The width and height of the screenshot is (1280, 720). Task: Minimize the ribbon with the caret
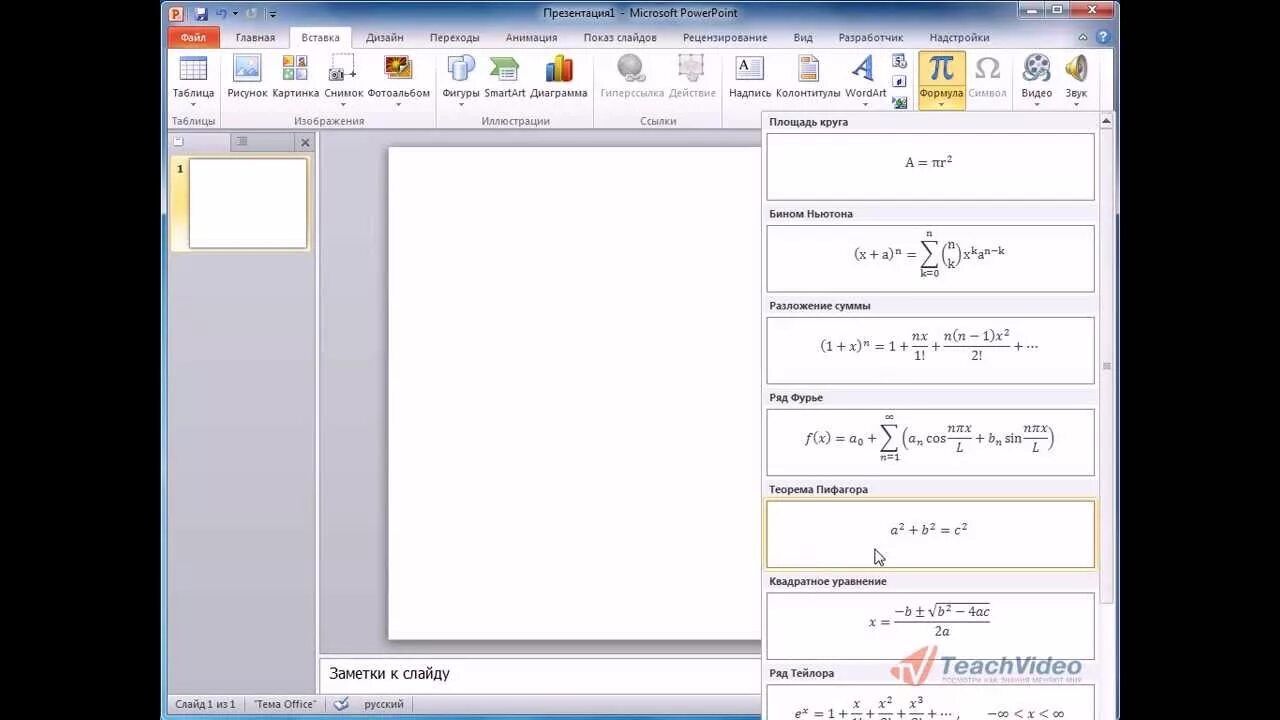[x=1083, y=37]
